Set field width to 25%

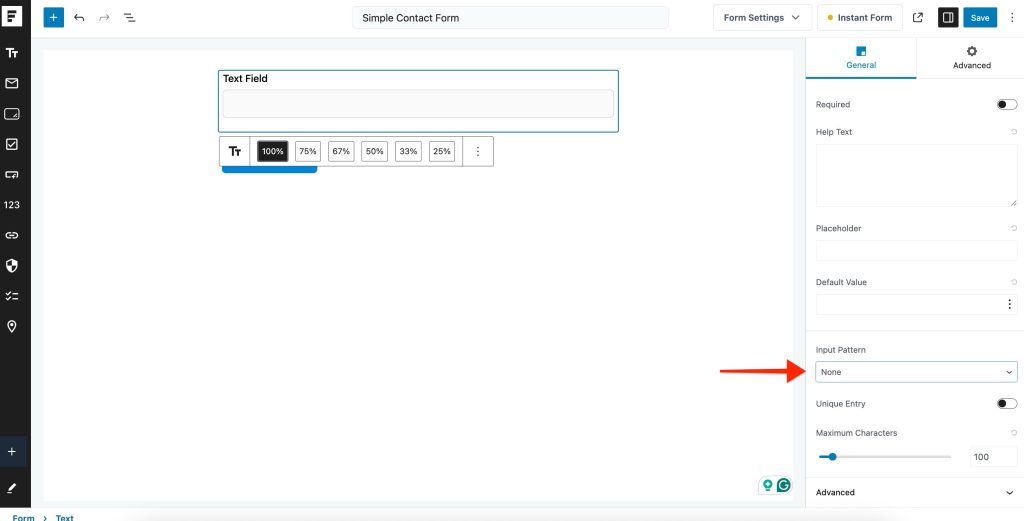442,151
